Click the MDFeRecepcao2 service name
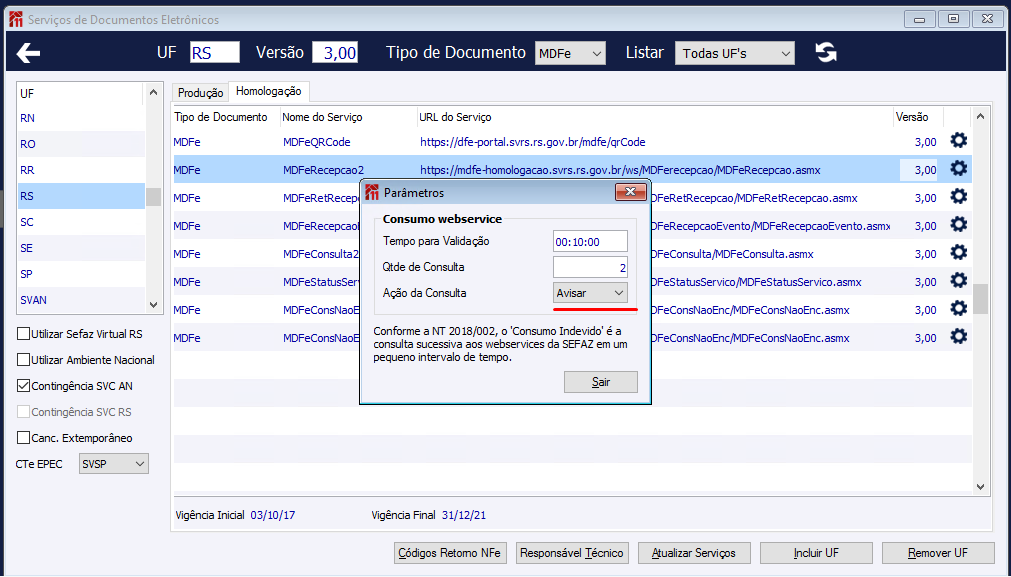 (323, 170)
